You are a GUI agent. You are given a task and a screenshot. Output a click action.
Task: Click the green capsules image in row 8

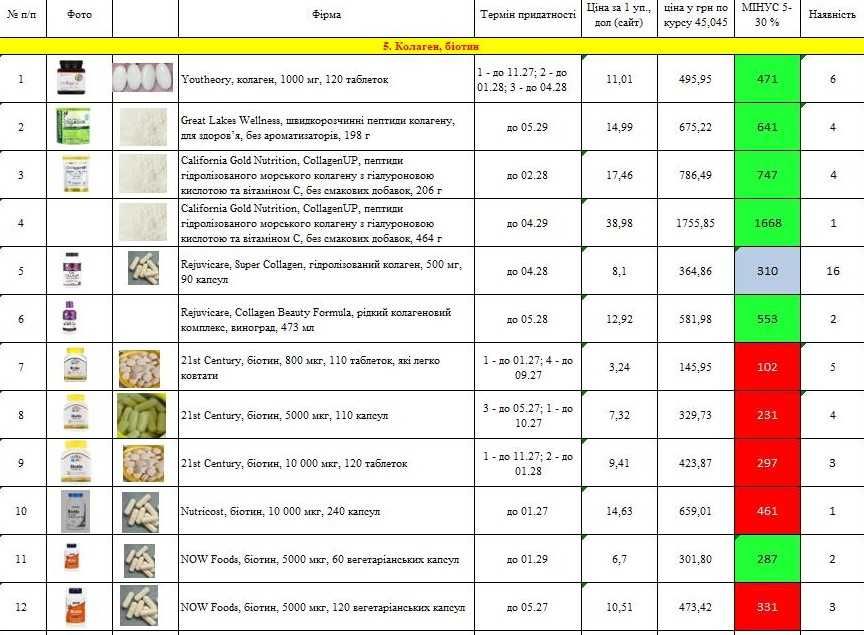(x=141, y=416)
